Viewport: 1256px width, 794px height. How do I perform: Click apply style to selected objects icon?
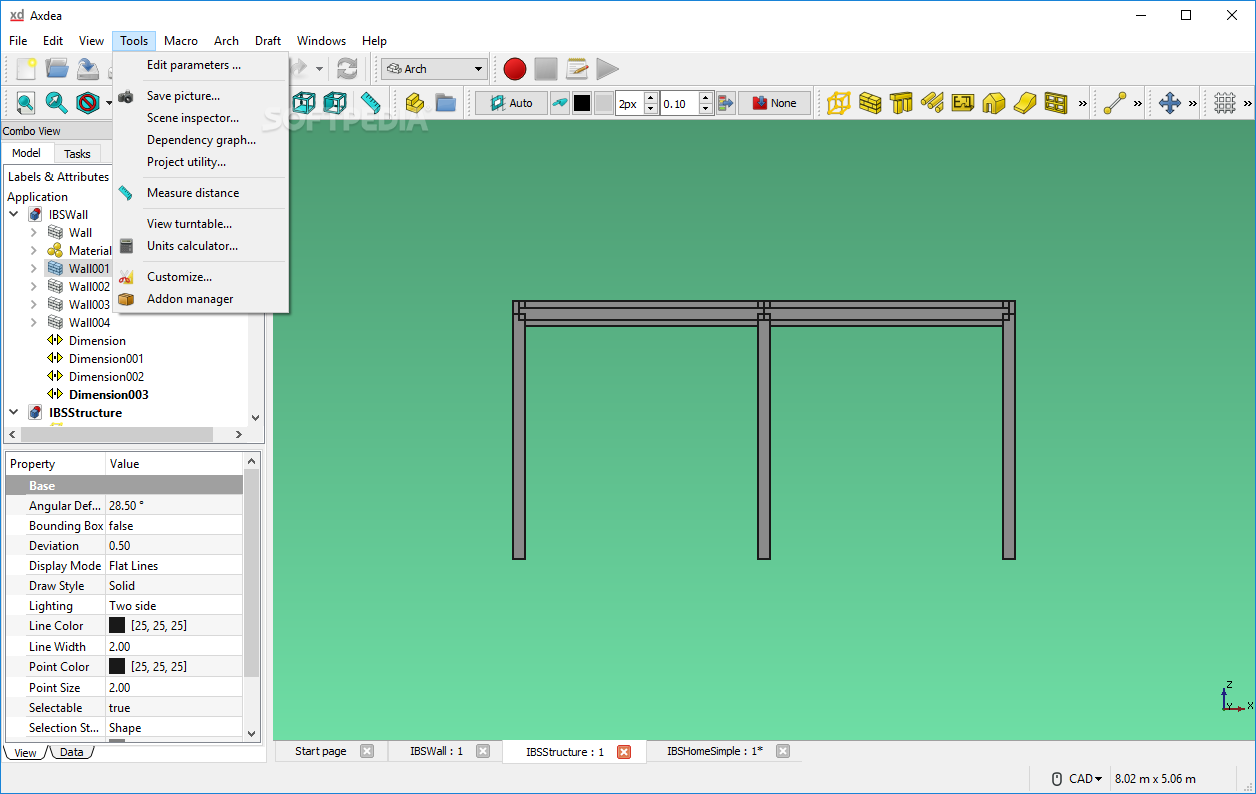tap(726, 103)
